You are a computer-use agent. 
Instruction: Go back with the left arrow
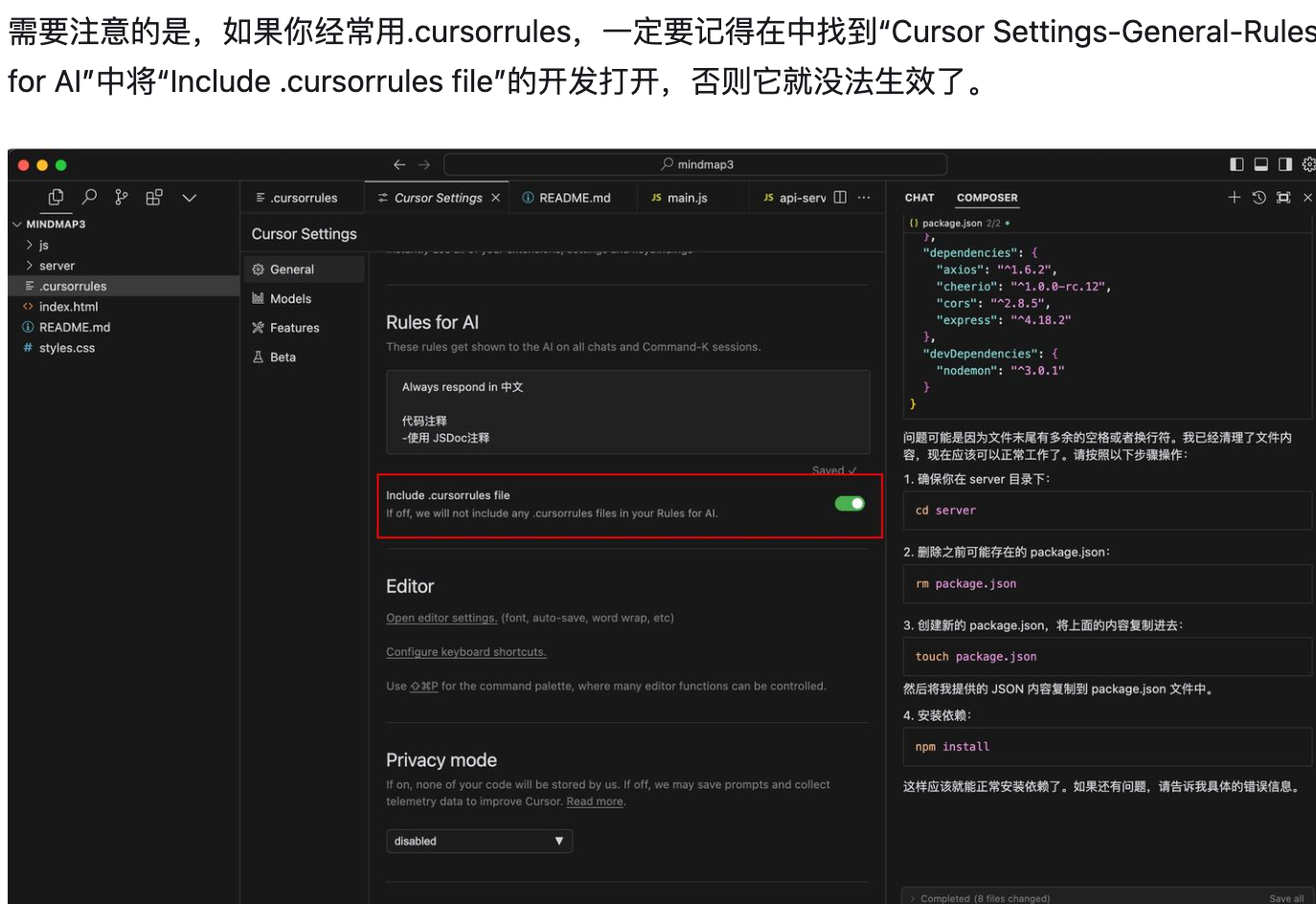(399, 165)
